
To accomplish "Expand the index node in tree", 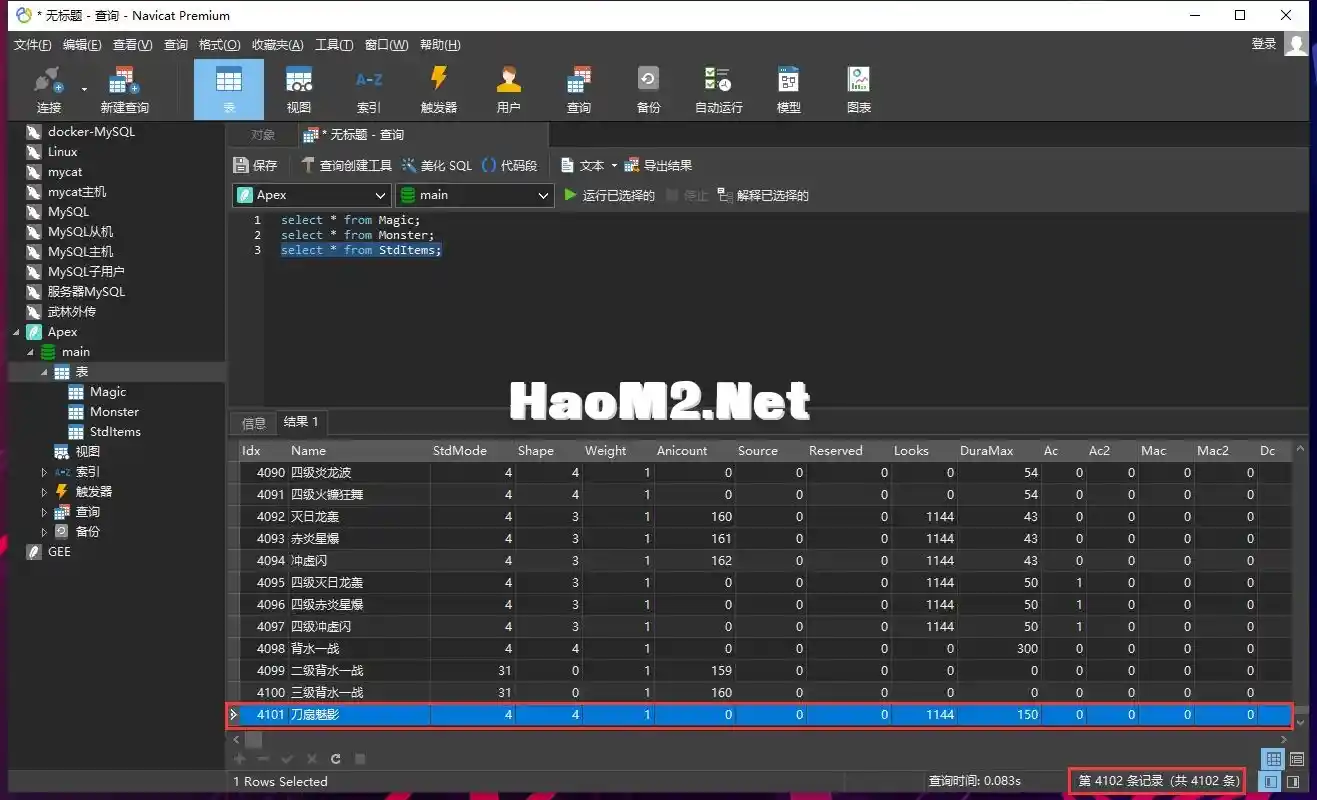I will (44, 472).
